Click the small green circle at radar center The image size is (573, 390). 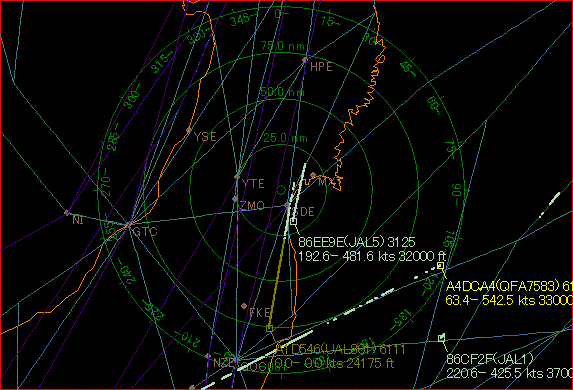point(281,190)
